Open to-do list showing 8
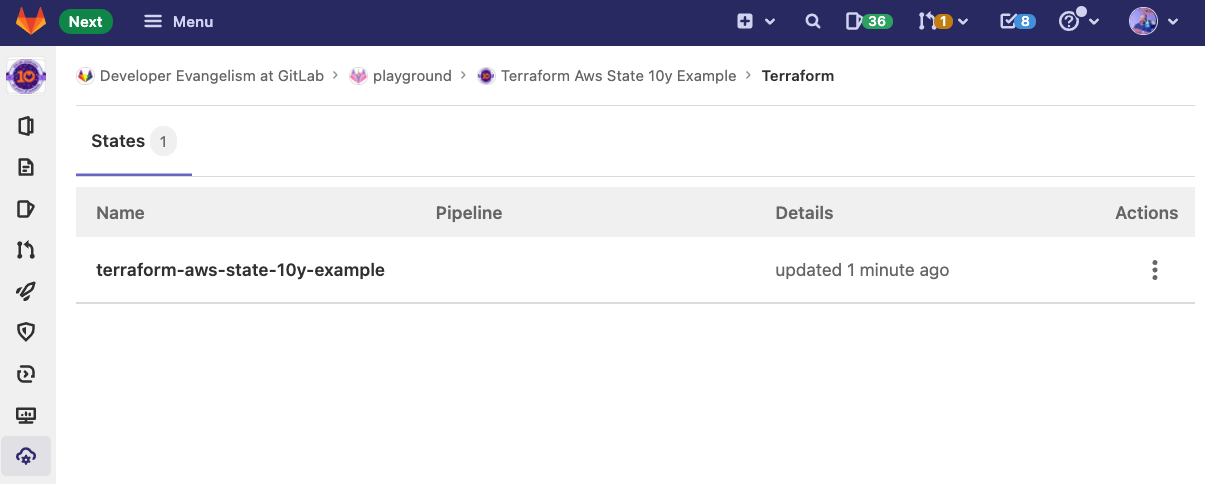The image size is (1205, 484). coord(1017,21)
